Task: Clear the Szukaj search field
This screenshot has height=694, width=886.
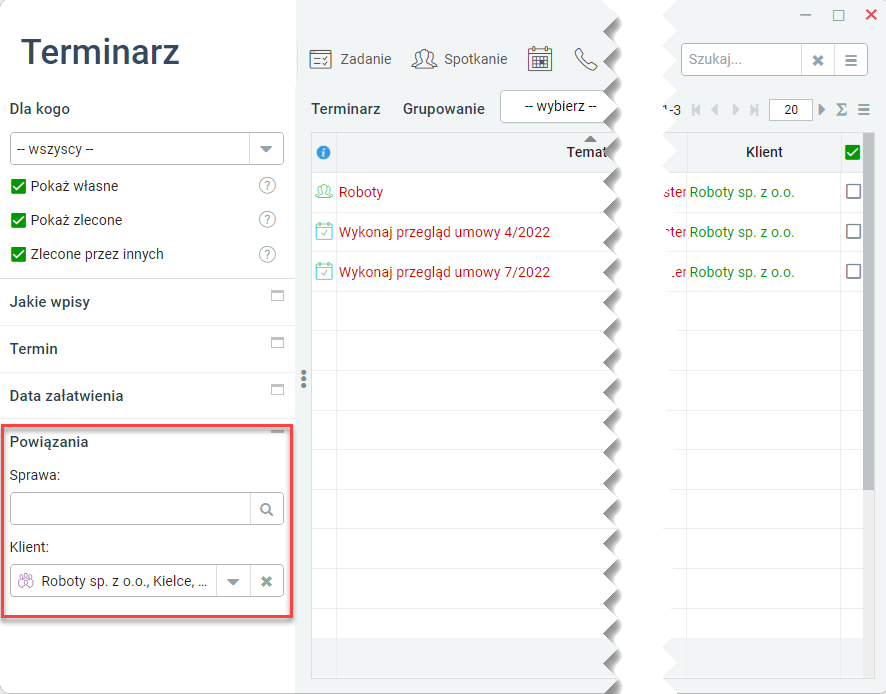Action: [x=818, y=60]
